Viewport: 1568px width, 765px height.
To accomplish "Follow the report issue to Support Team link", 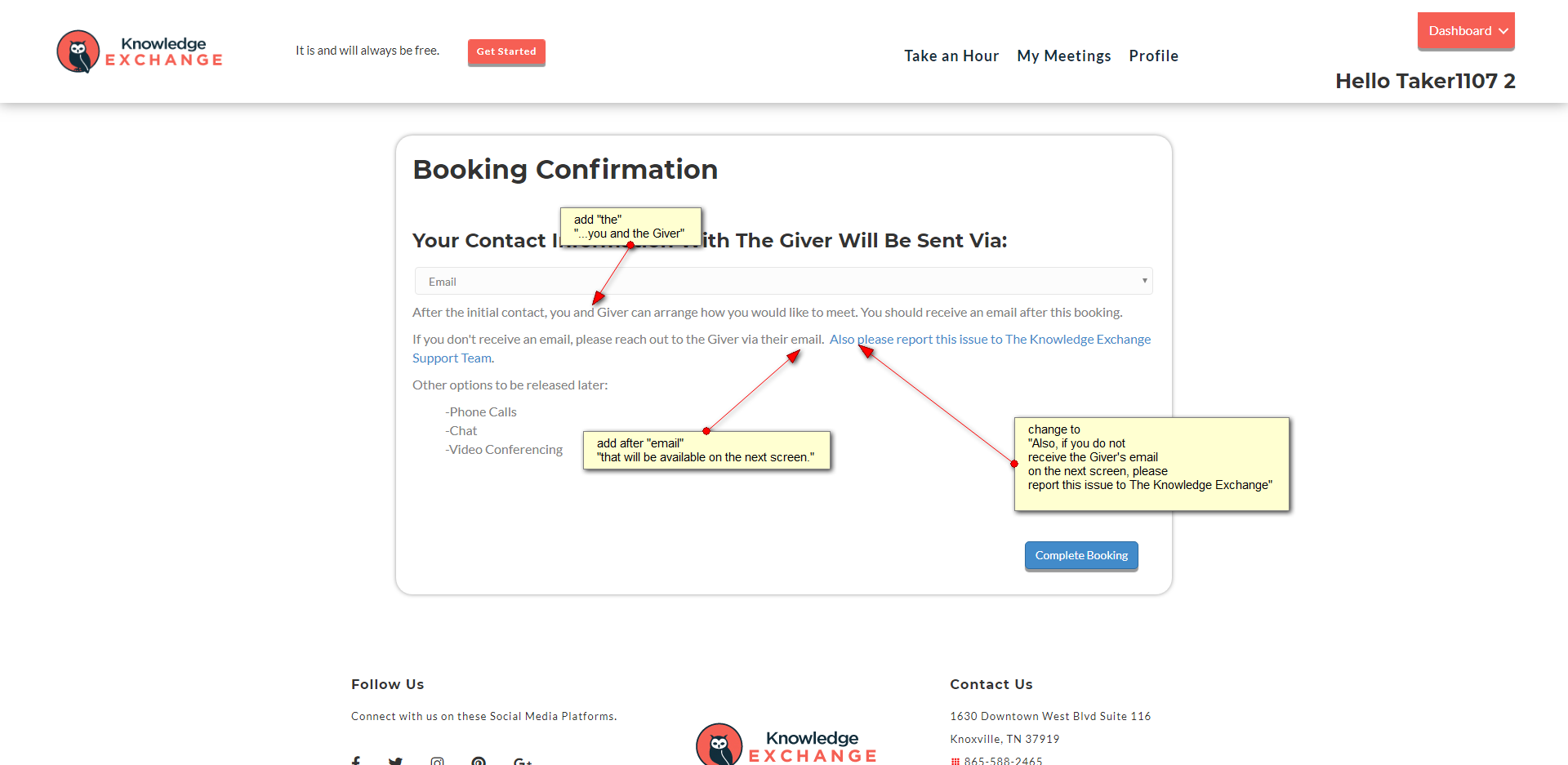I will [1004, 340].
